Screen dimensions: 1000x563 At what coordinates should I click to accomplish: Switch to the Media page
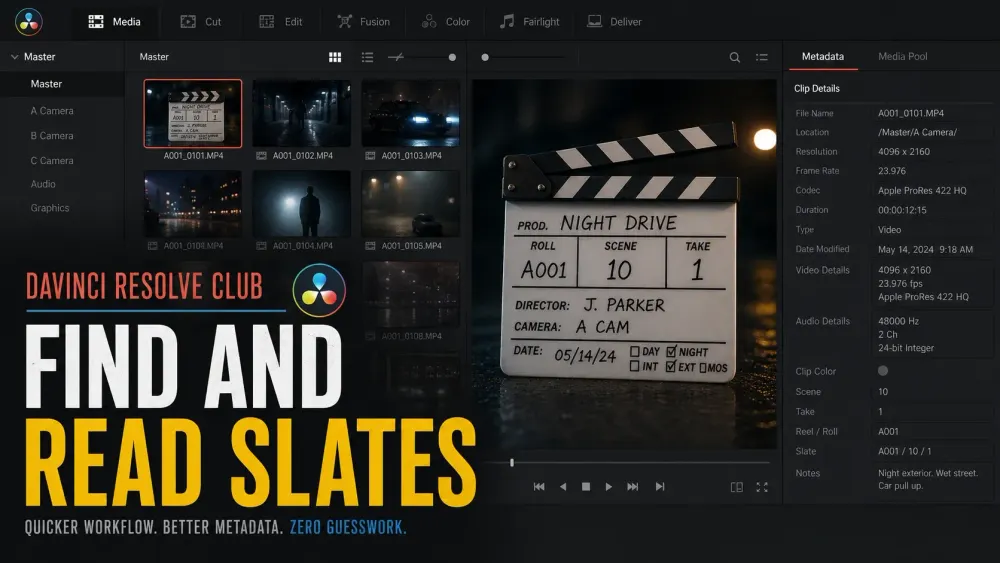click(x=114, y=22)
